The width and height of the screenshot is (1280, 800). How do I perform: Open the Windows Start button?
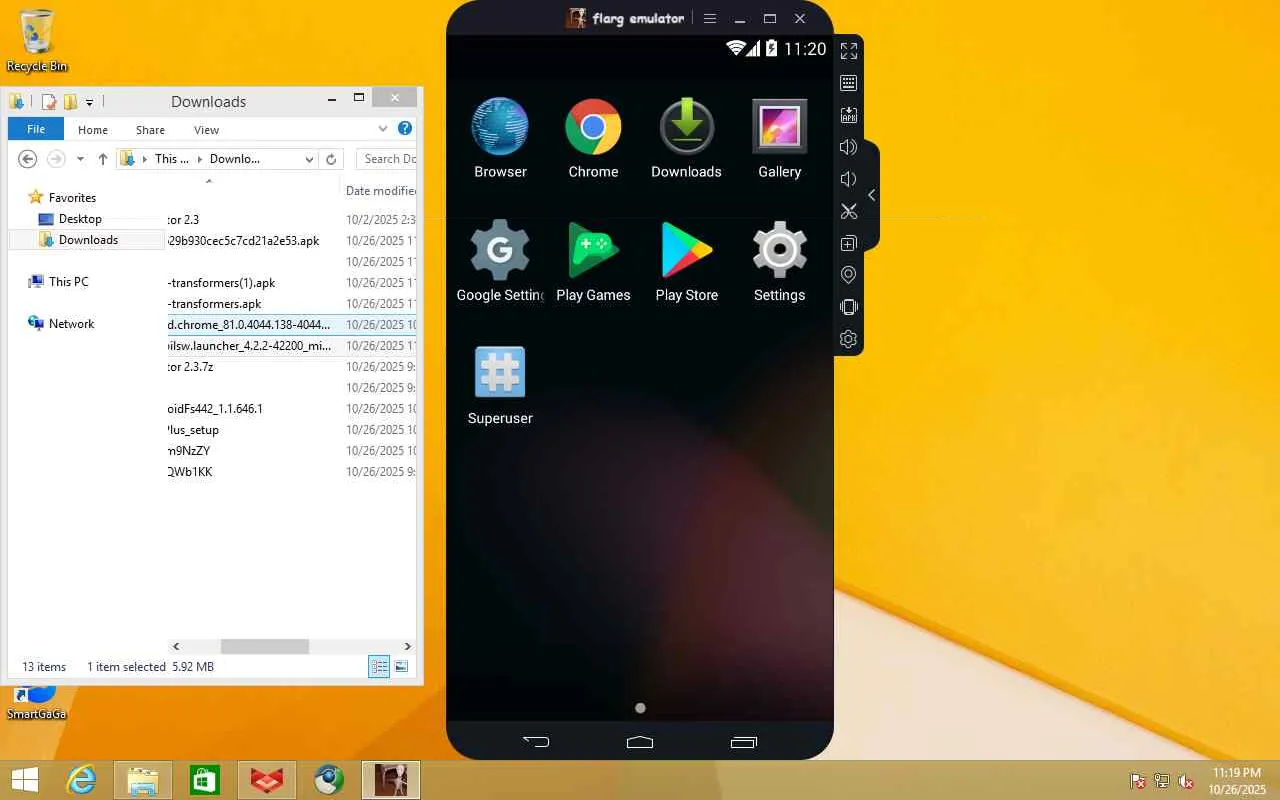25,780
